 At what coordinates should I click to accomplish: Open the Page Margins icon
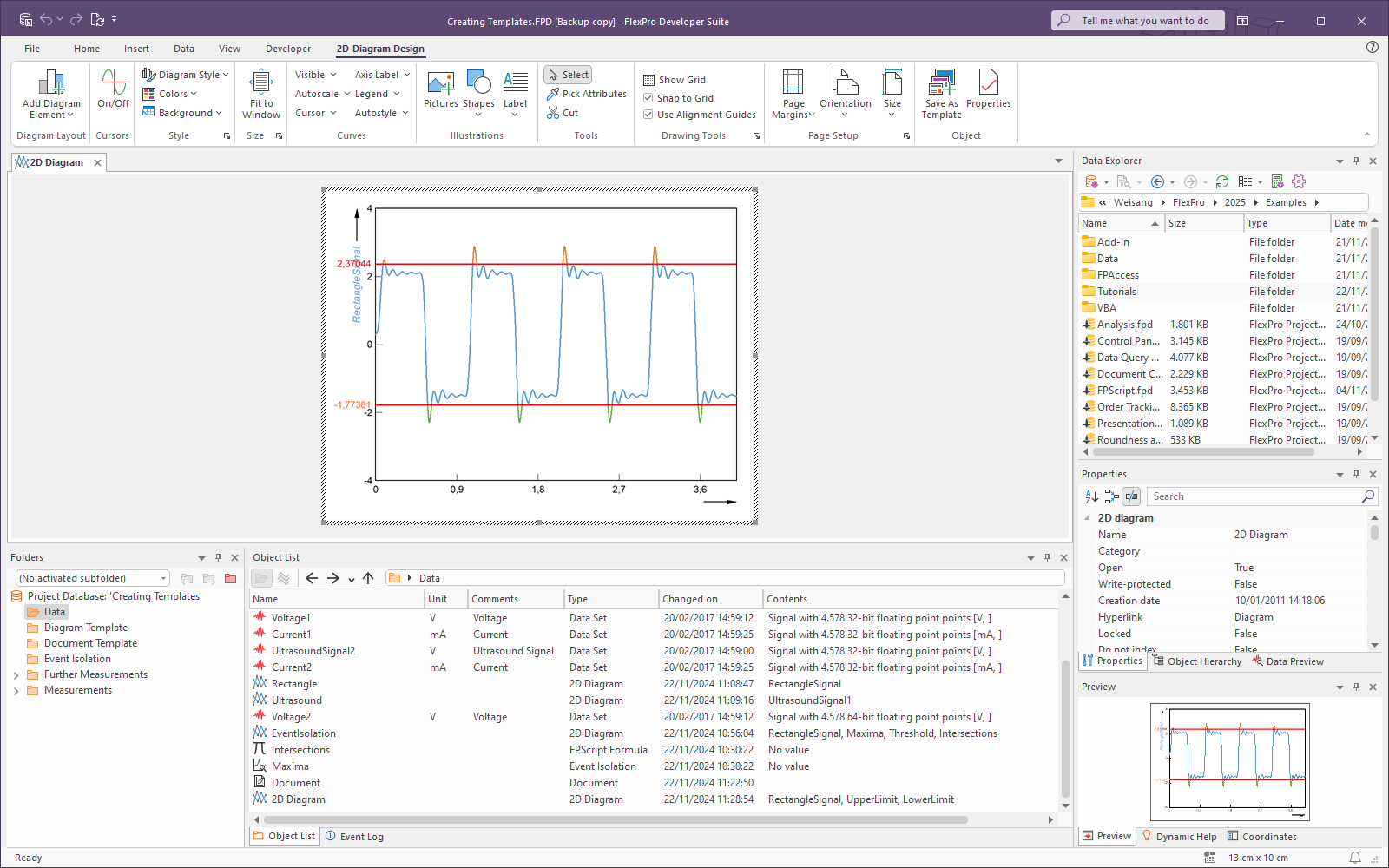pos(793,84)
